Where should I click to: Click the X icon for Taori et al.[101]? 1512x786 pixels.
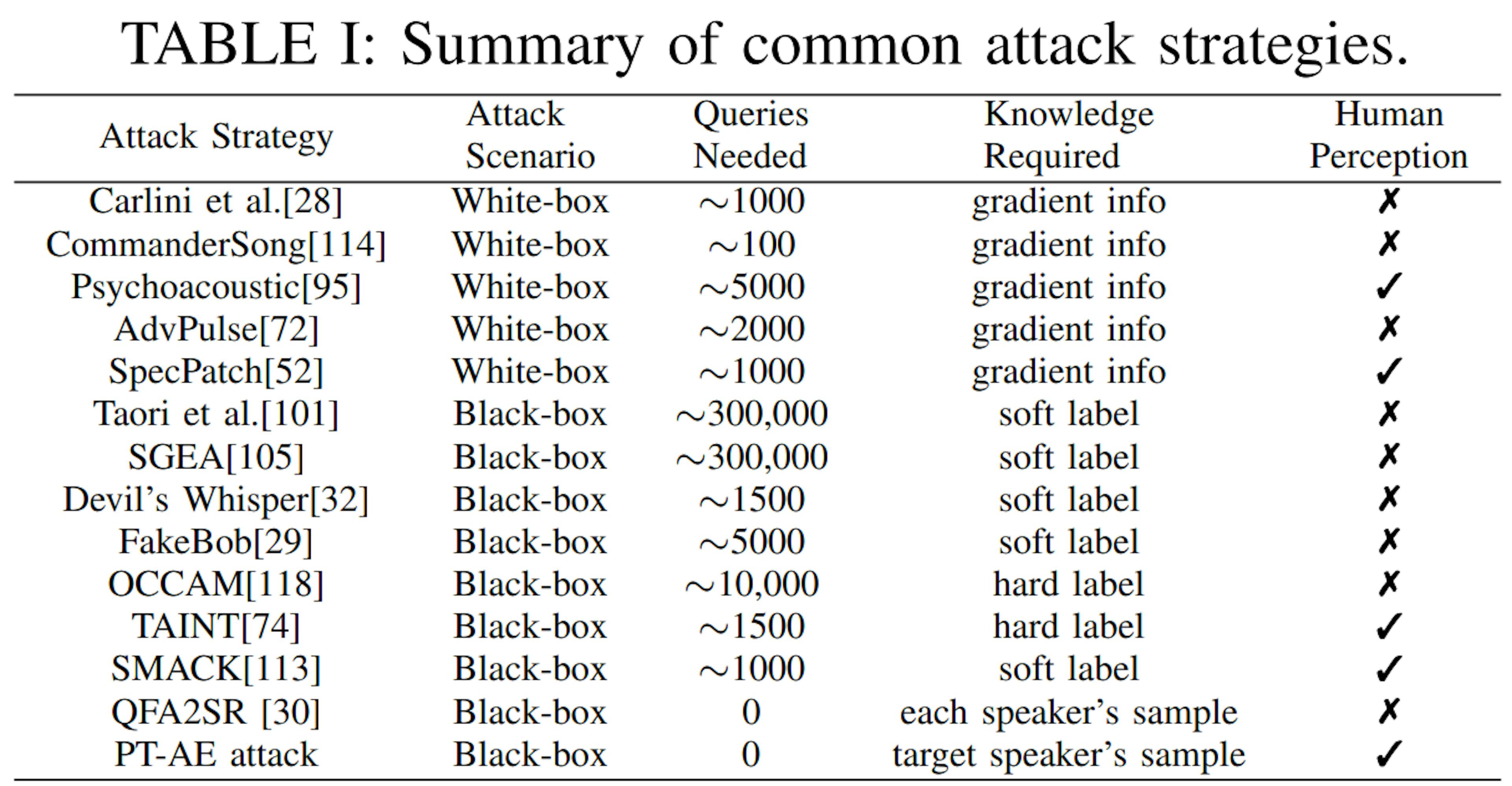(1389, 410)
